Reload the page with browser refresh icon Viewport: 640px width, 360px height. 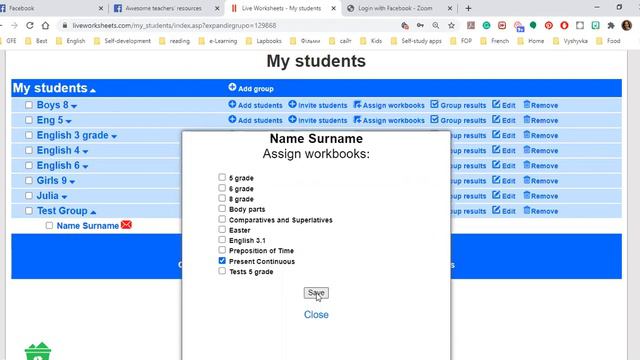[30, 25]
